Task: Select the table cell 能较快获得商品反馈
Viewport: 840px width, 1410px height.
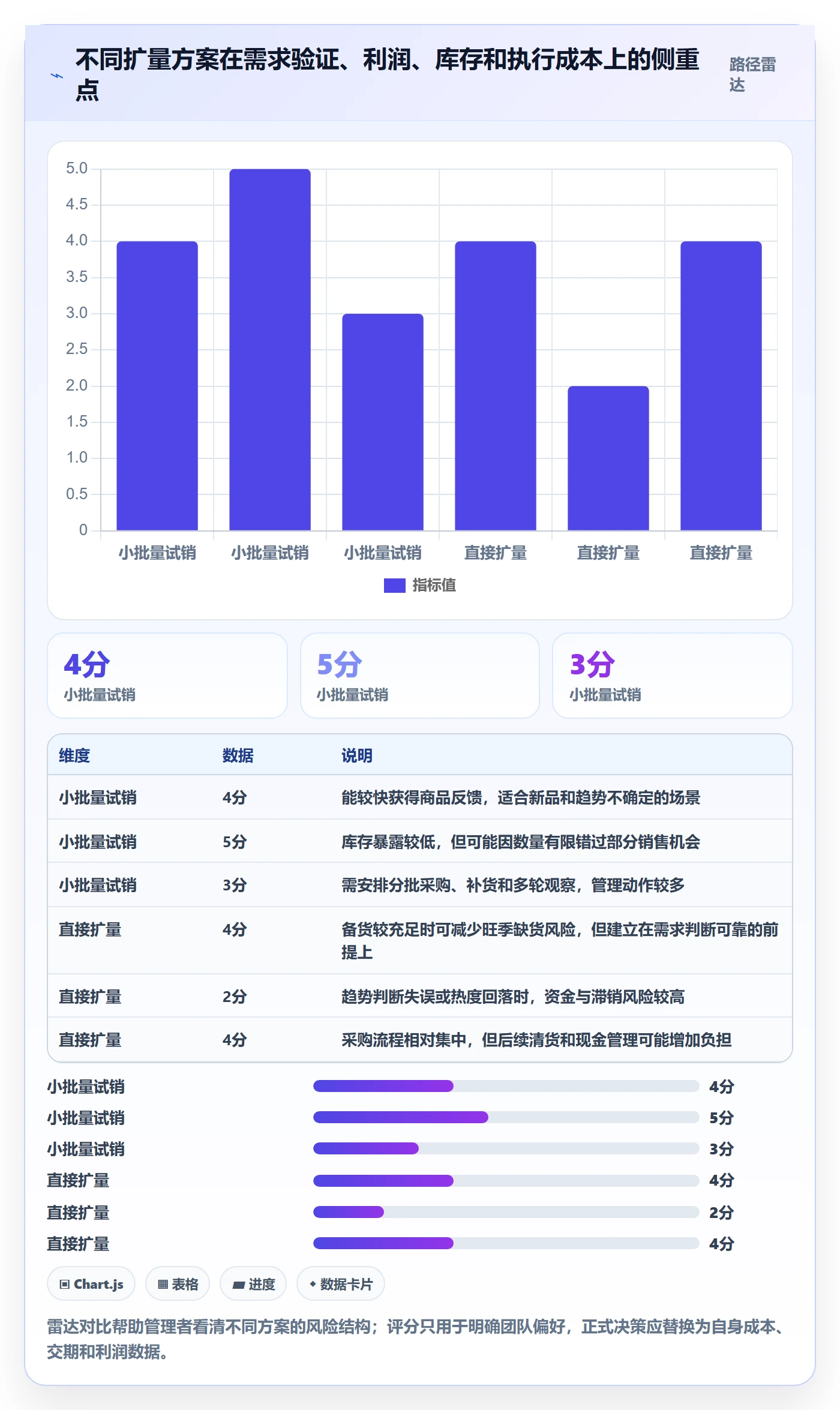Action: (521, 797)
